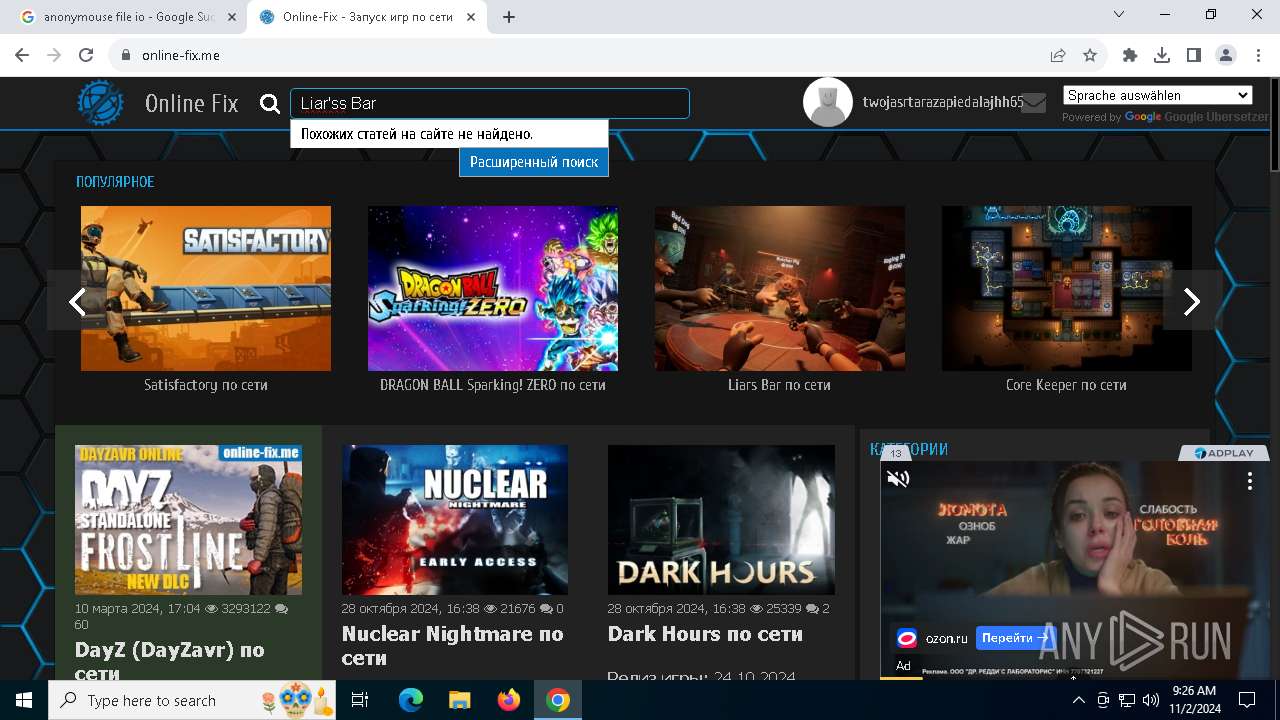This screenshot has height=720, width=1280.
Task: Click the share page icon in address bar
Action: (1058, 55)
